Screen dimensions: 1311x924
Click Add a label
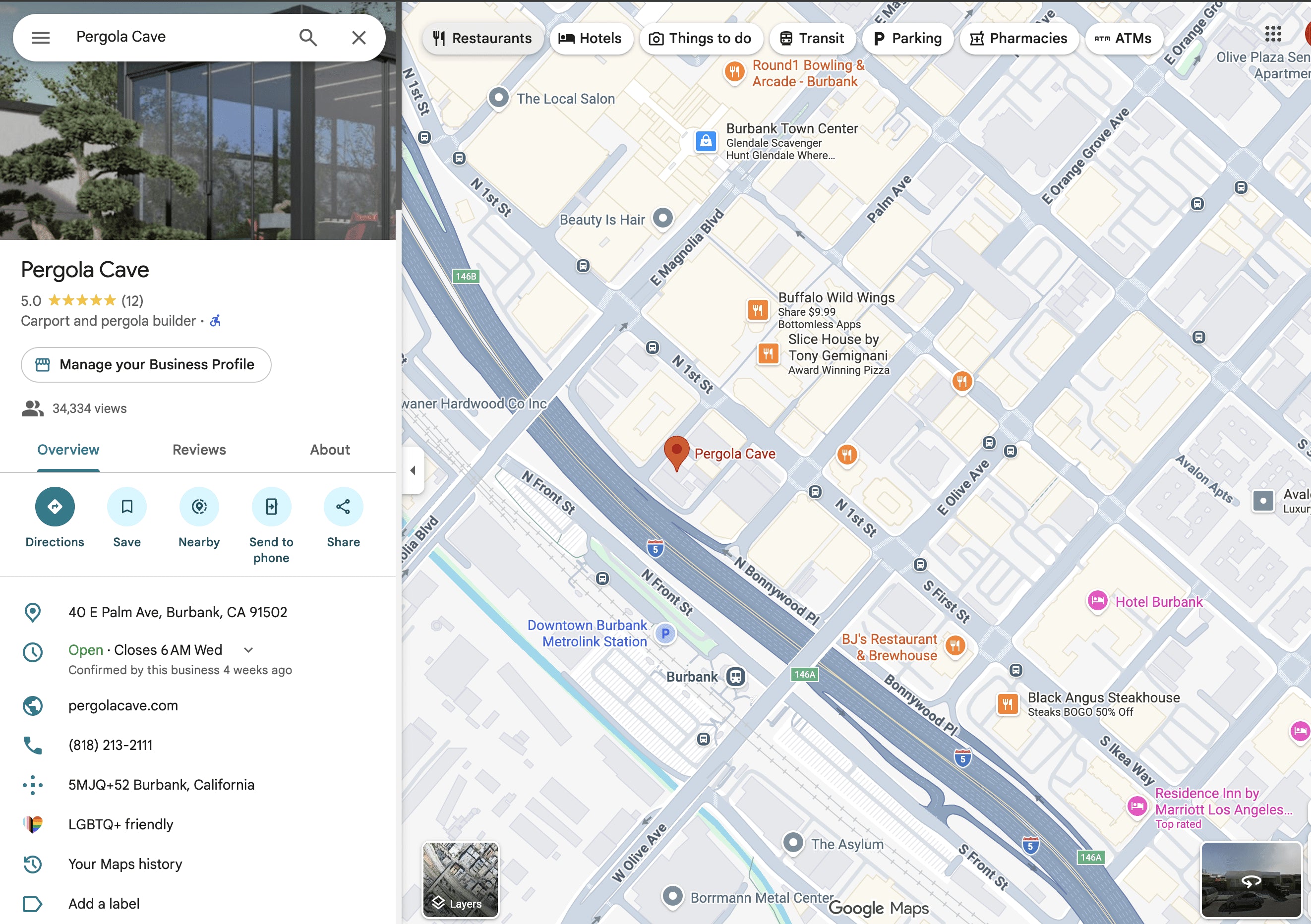click(x=104, y=904)
